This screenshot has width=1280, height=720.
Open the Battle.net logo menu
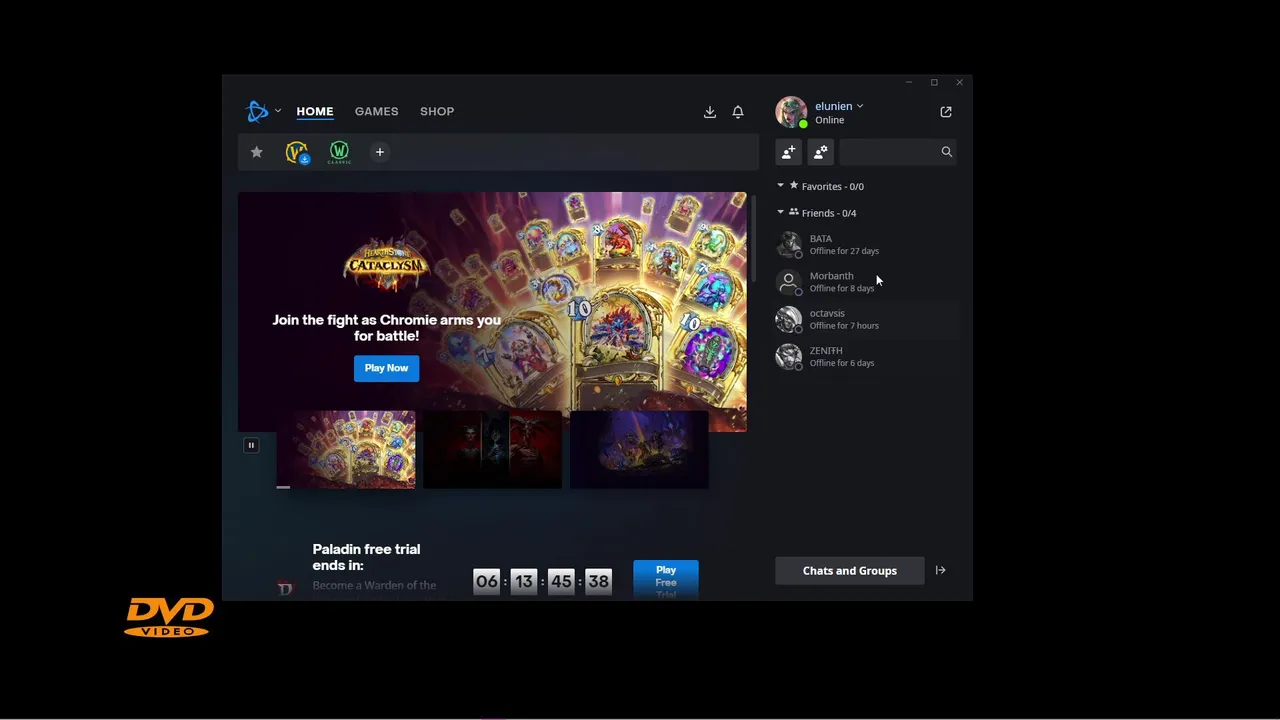pos(258,111)
